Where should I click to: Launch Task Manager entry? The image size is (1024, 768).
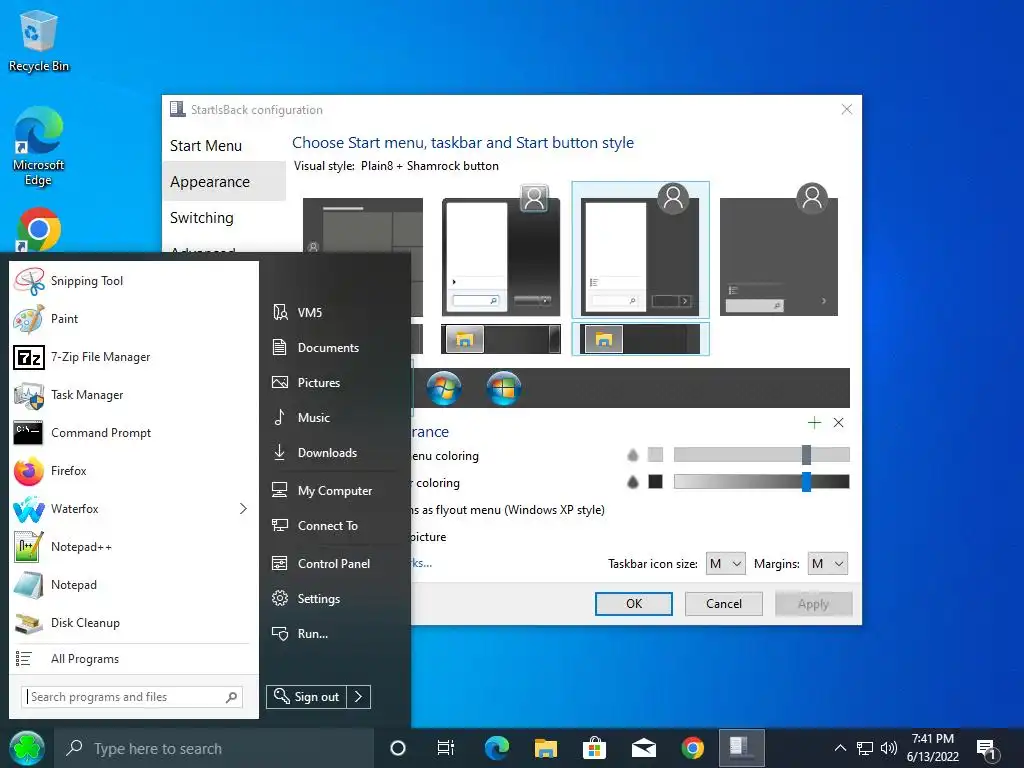point(133,394)
